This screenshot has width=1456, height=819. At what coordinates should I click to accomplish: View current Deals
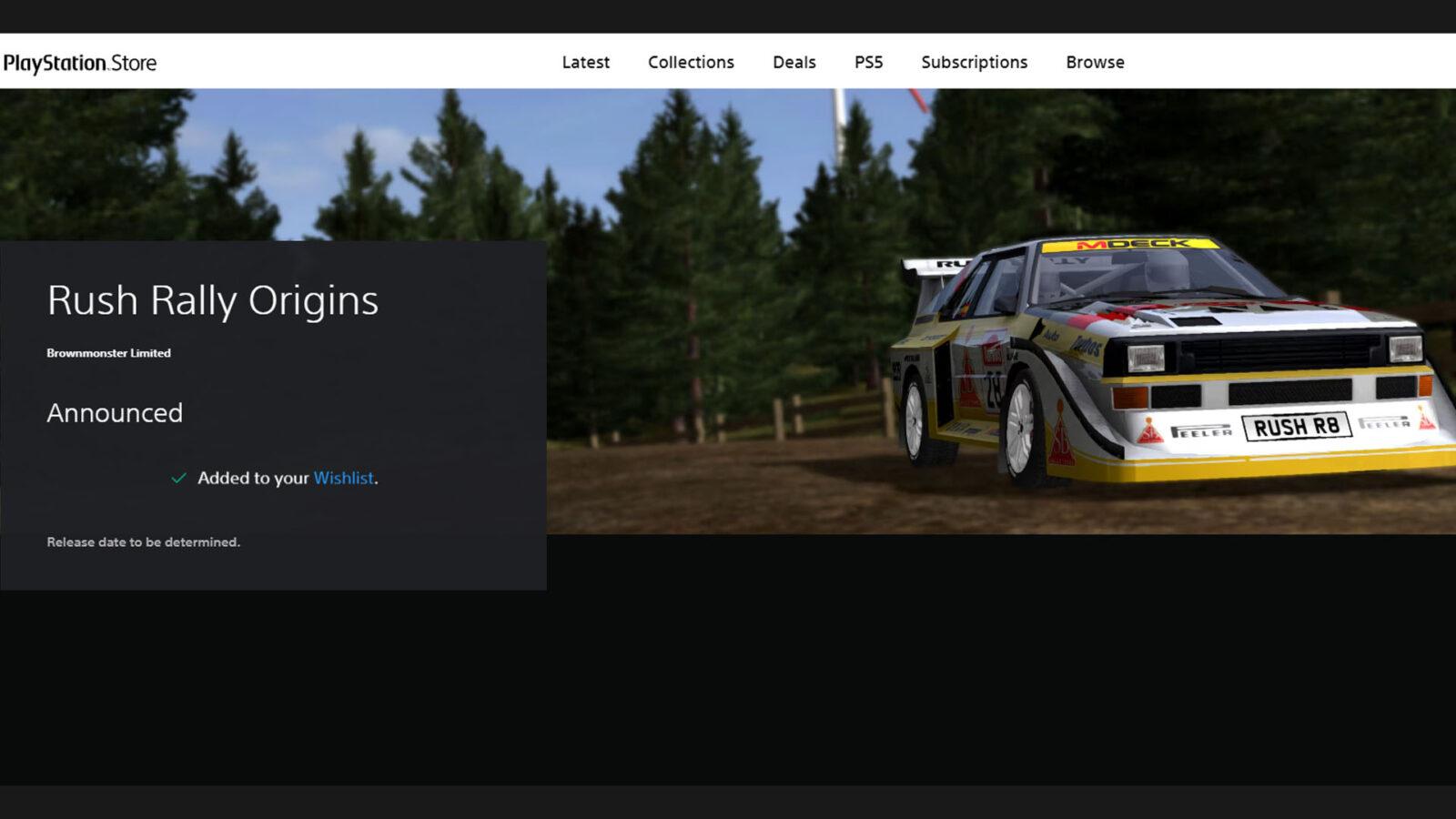click(794, 62)
